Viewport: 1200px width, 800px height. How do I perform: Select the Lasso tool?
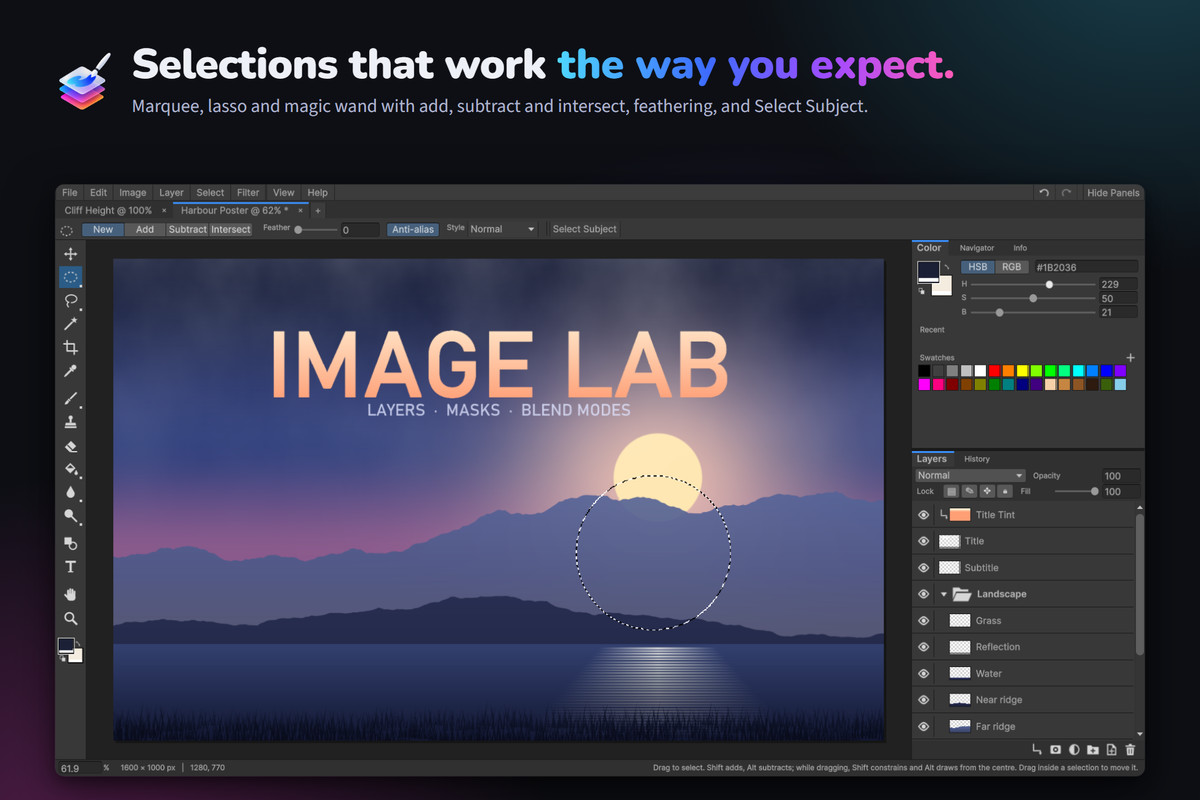pyautogui.click(x=71, y=301)
